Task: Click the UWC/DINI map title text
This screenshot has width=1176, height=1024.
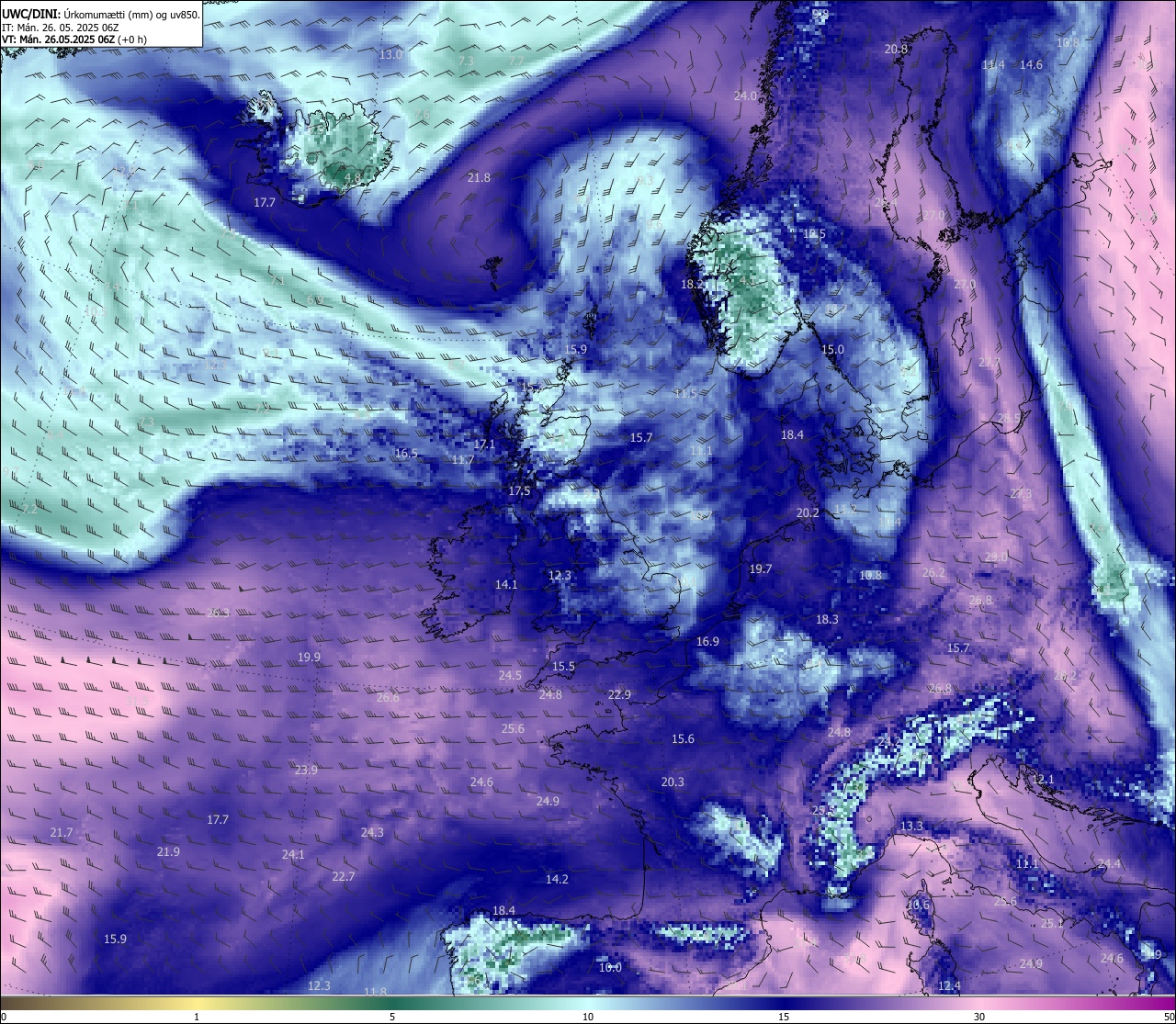Action: (x=100, y=14)
